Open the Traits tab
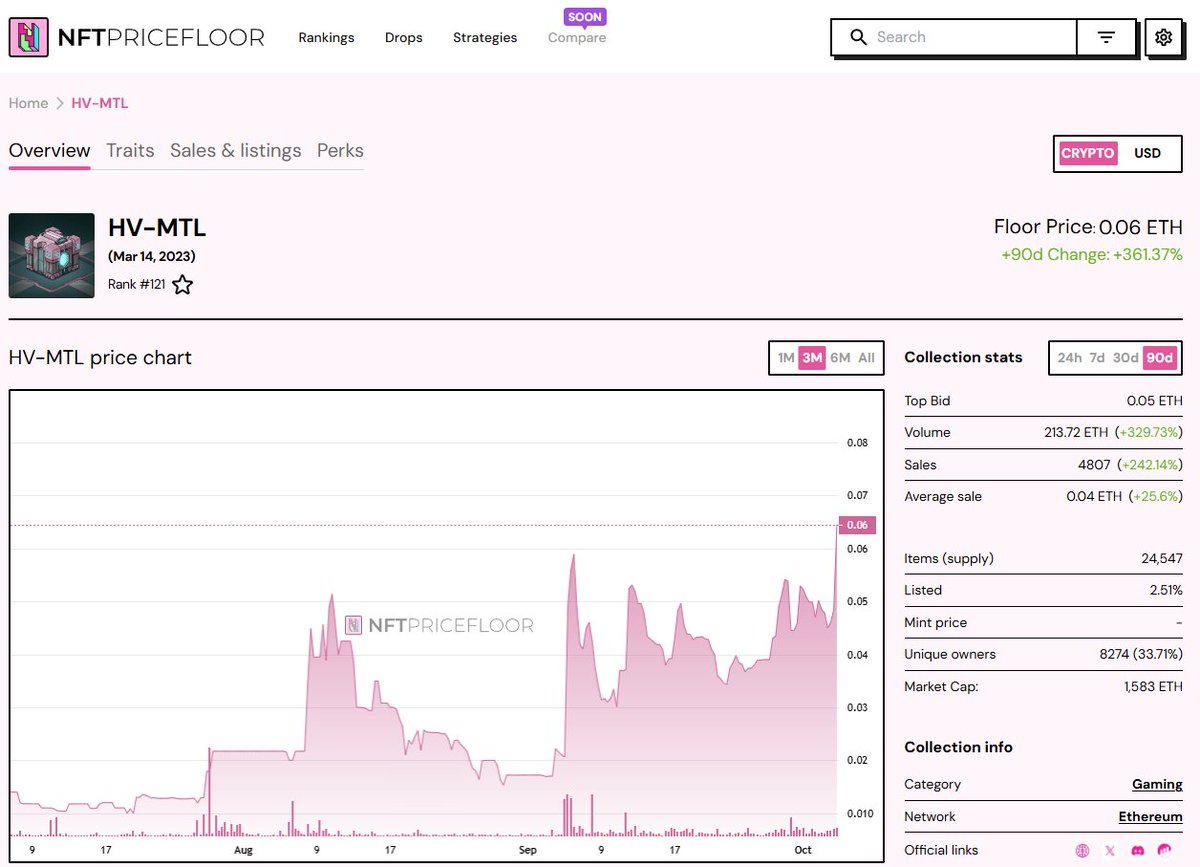 coord(130,151)
